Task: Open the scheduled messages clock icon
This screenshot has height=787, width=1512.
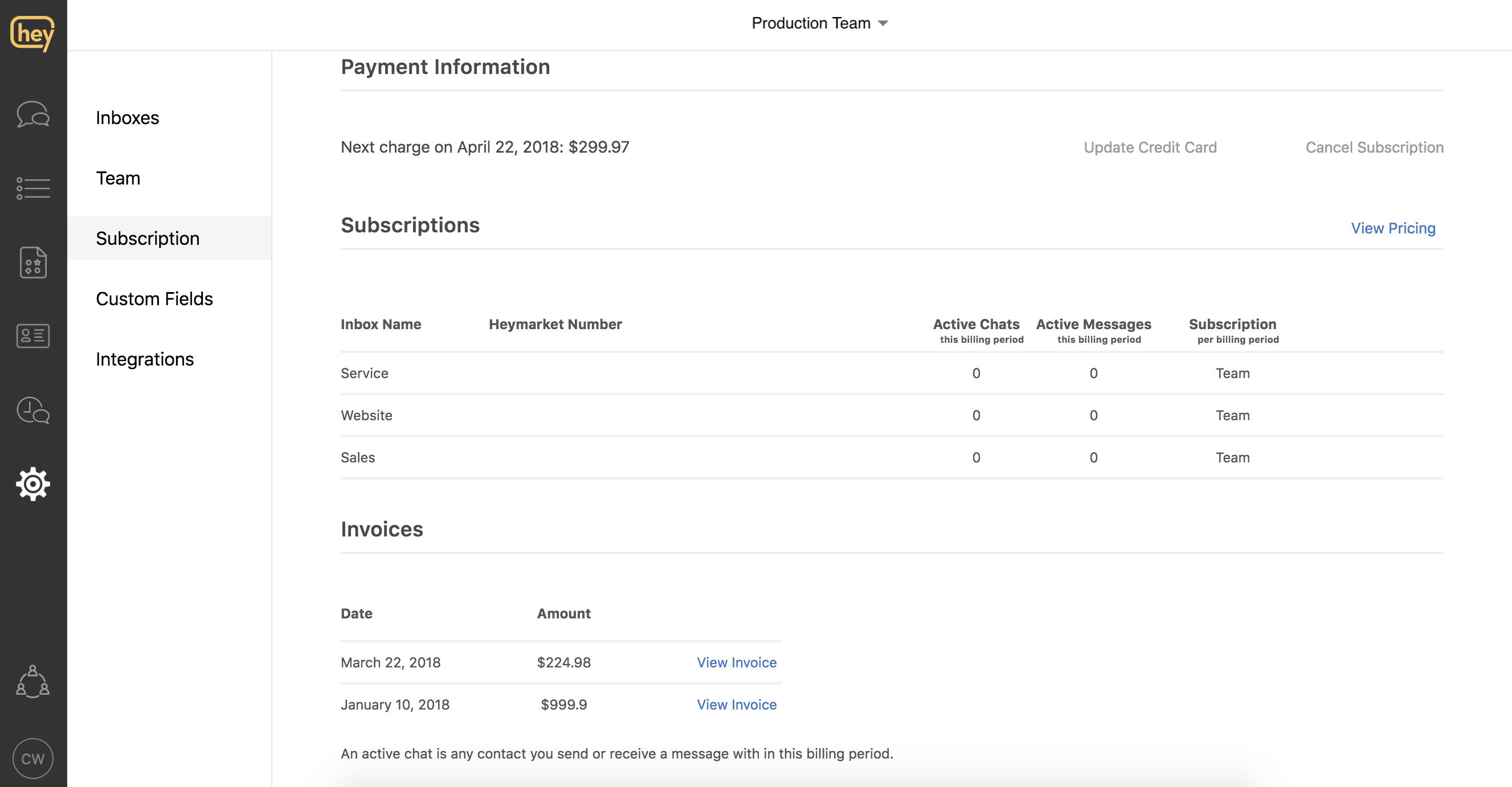Action: pos(33,410)
